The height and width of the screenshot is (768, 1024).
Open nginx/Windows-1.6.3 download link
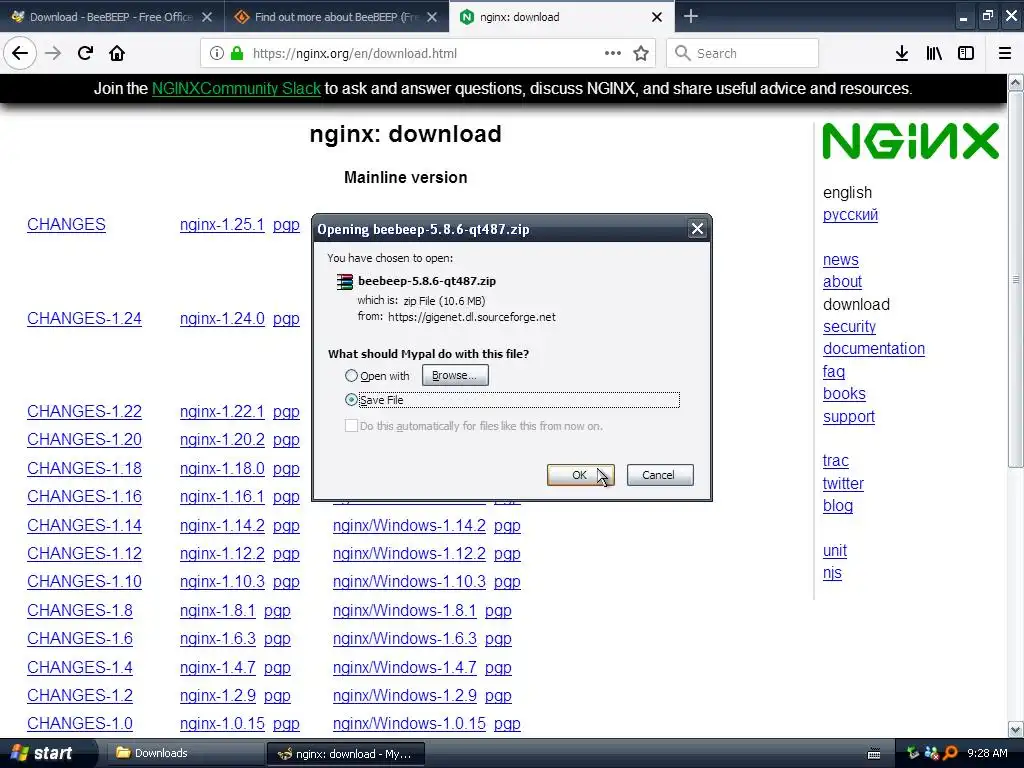[x=405, y=638]
